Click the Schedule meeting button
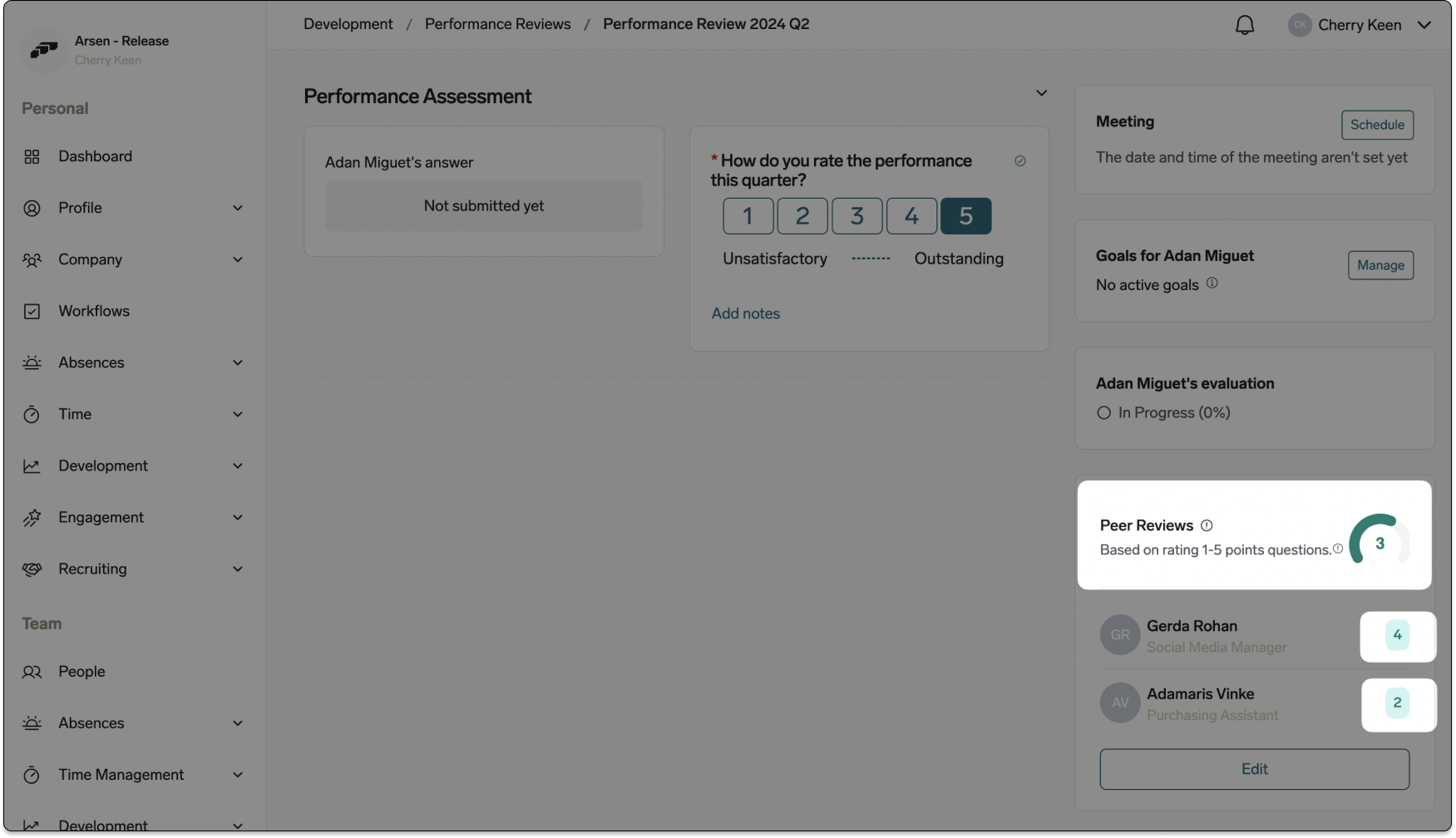1456x838 pixels. coord(1377,125)
